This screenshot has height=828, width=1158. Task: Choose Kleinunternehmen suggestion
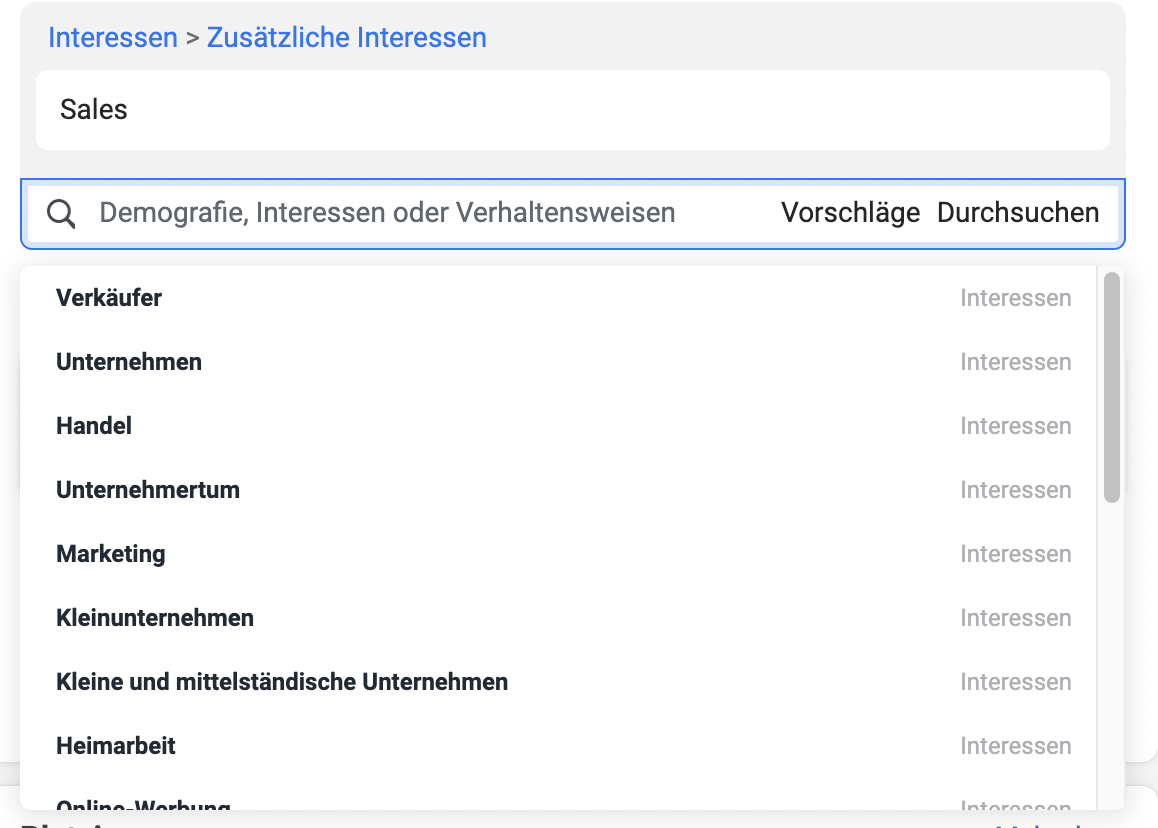pos(155,618)
